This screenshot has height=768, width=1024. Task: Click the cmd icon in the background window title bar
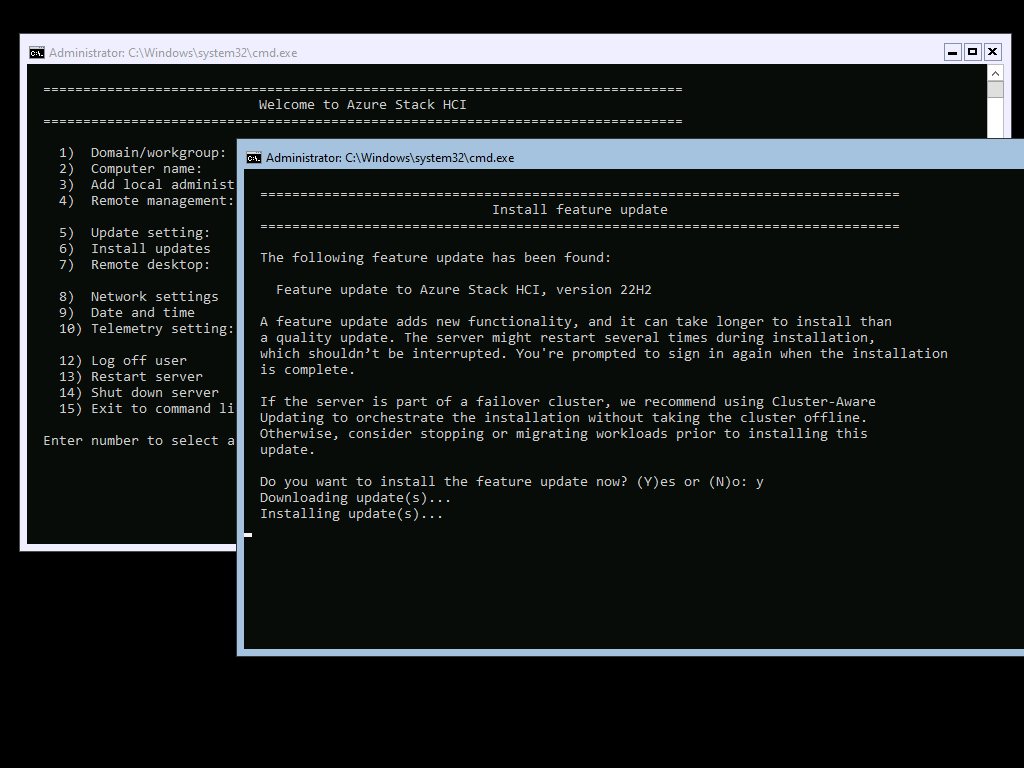pos(37,53)
